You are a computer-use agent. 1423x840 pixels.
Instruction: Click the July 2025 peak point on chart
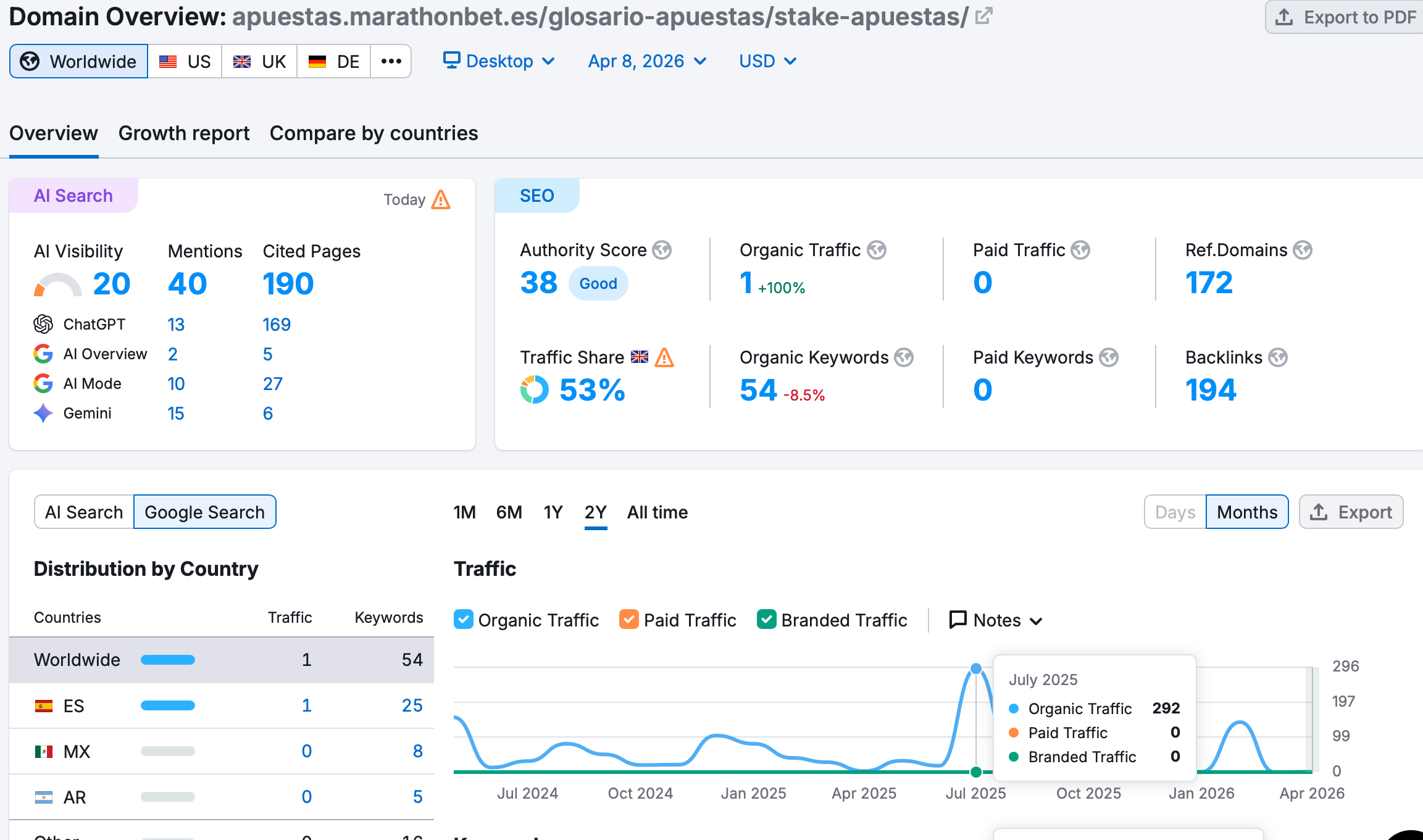(975, 668)
